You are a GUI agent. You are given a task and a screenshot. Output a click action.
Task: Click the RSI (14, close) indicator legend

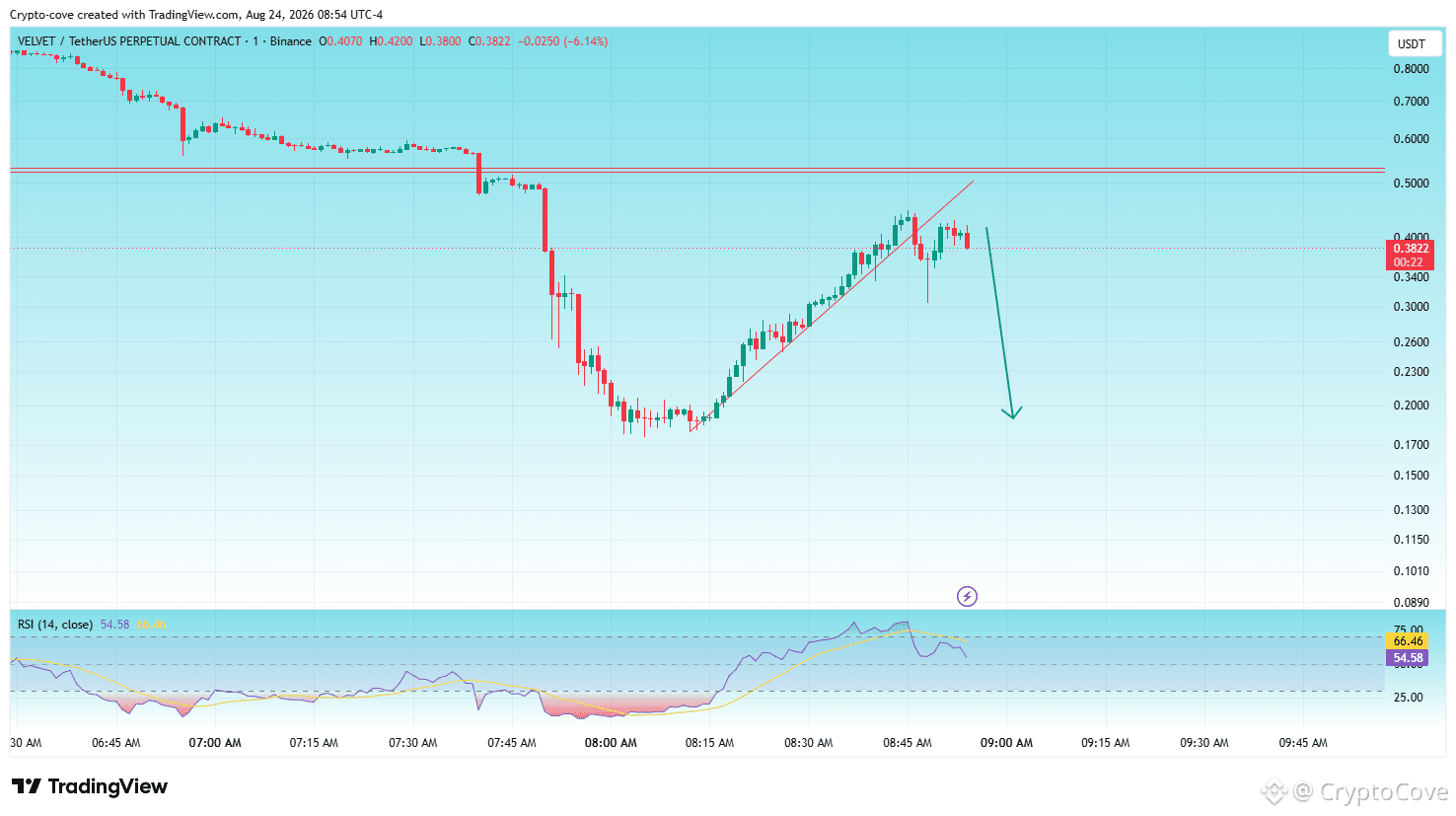point(55,625)
